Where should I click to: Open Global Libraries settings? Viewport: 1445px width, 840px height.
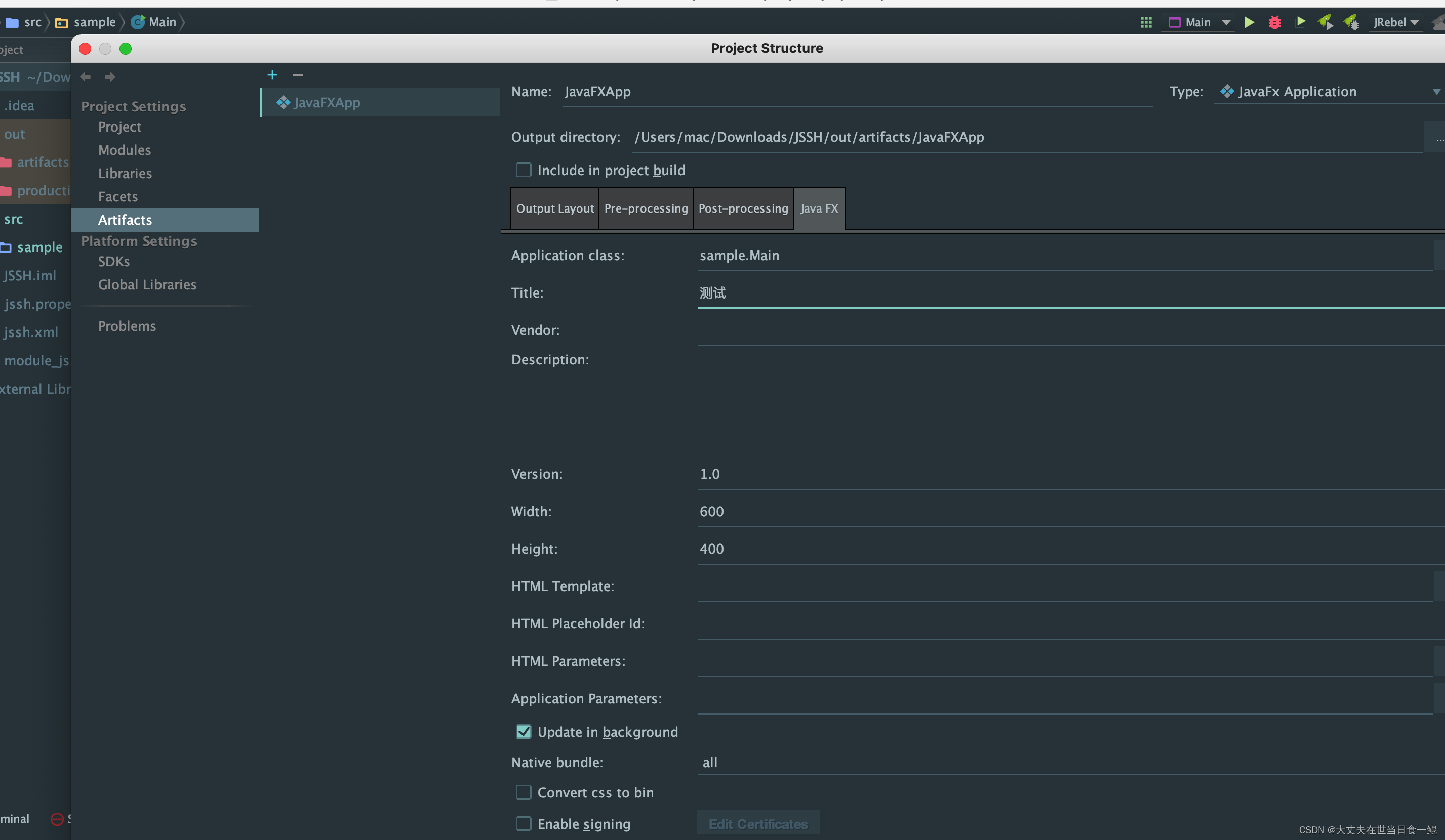click(147, 285)
